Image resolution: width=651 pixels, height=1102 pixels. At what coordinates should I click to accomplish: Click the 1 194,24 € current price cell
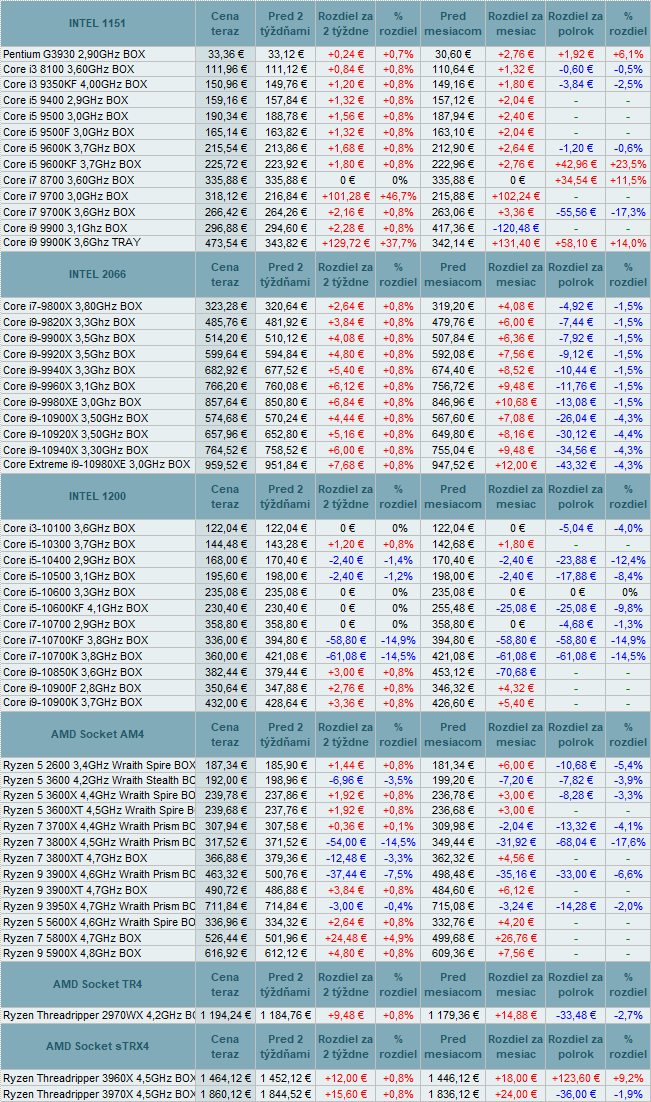tap(225, 1016)
